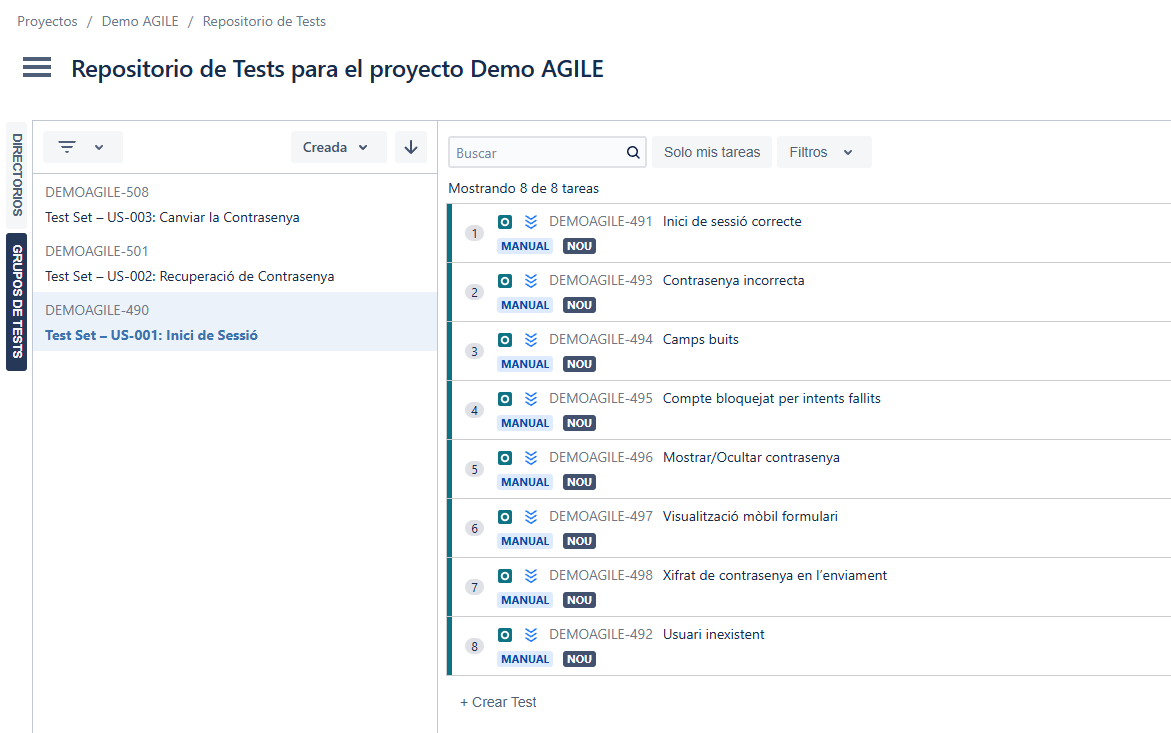Click the search magnifier icon
This screenshot has width=1171, height=733.
[x=633, y=152]
